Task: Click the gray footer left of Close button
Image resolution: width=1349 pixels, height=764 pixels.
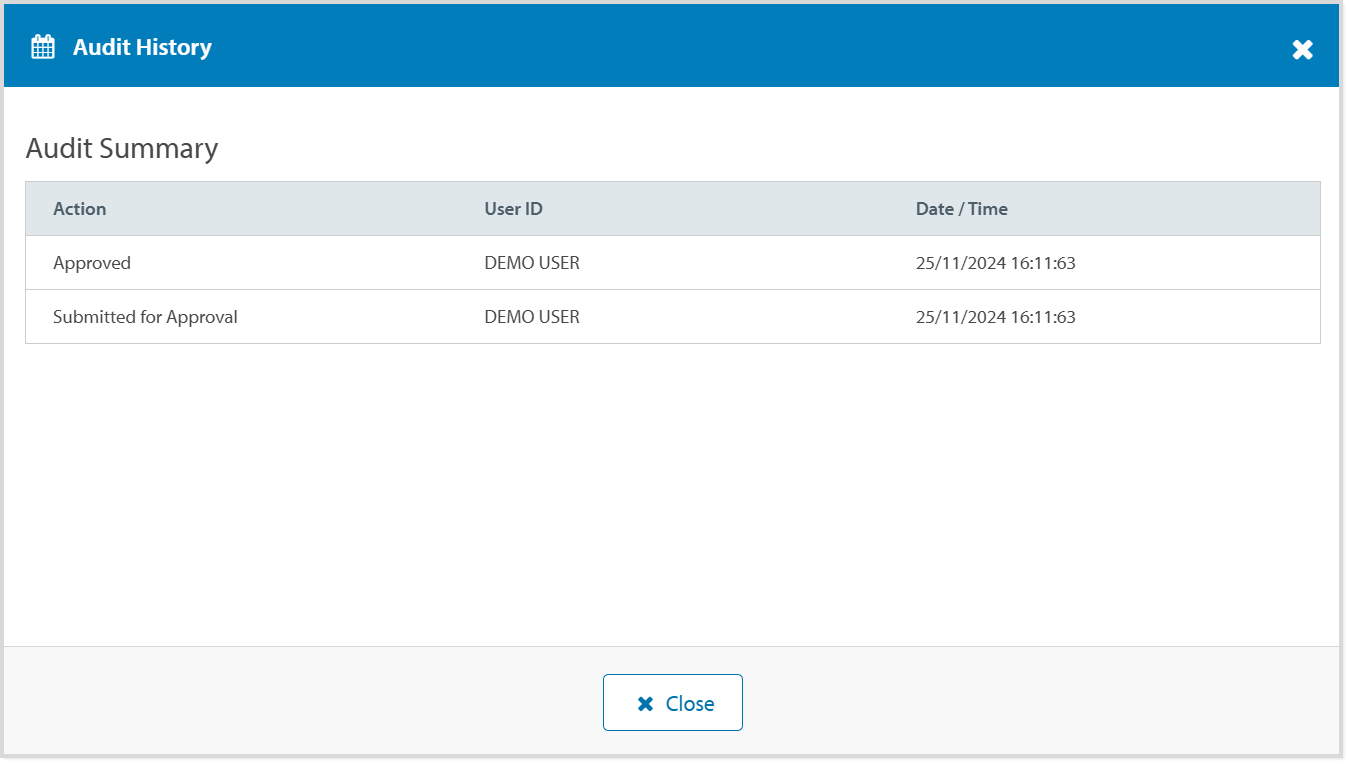Action: [x=300, y=702]
